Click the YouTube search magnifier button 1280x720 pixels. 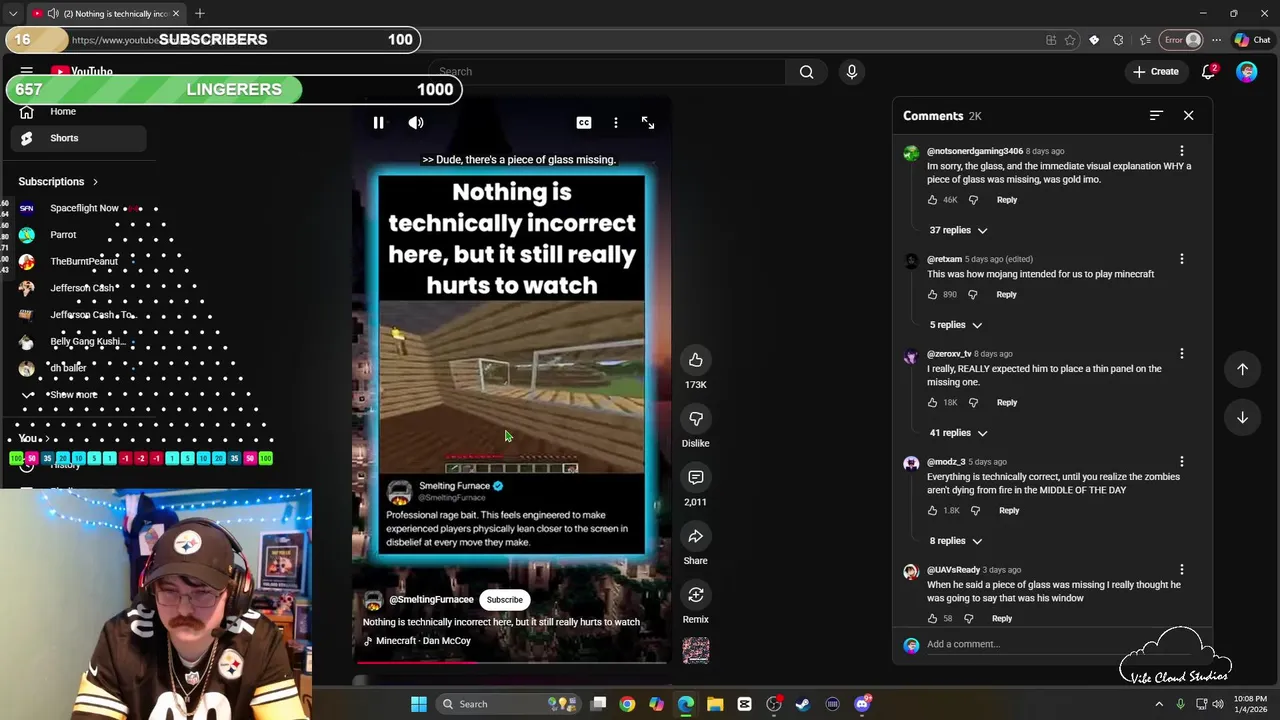(x=806, y=72)
